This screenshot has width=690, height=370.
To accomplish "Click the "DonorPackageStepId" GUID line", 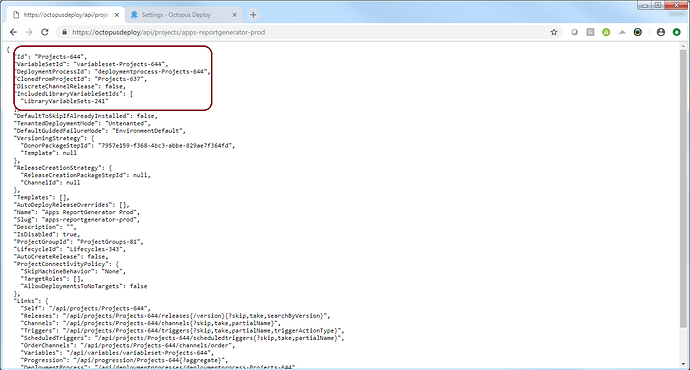I will pyautogui.click(x=128, y=145).
